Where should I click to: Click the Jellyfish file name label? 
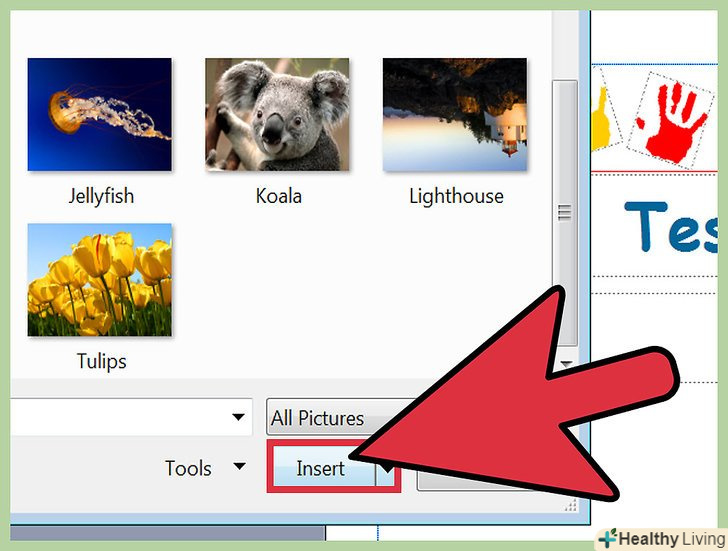coord(101,196)
